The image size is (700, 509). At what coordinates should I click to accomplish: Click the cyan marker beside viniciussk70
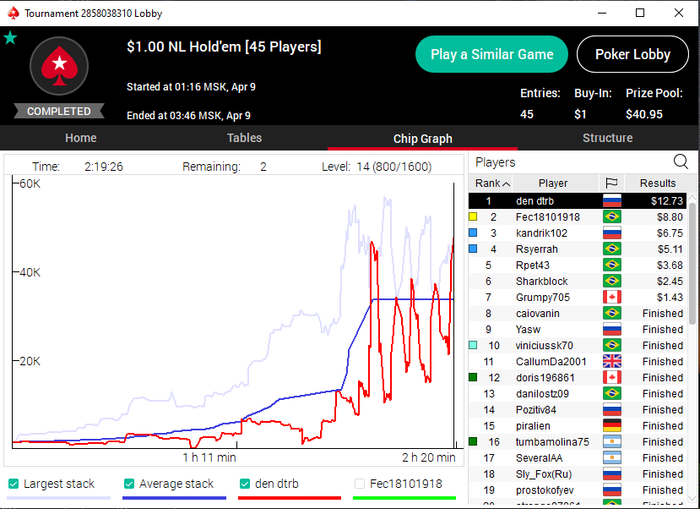coord(473,345)
